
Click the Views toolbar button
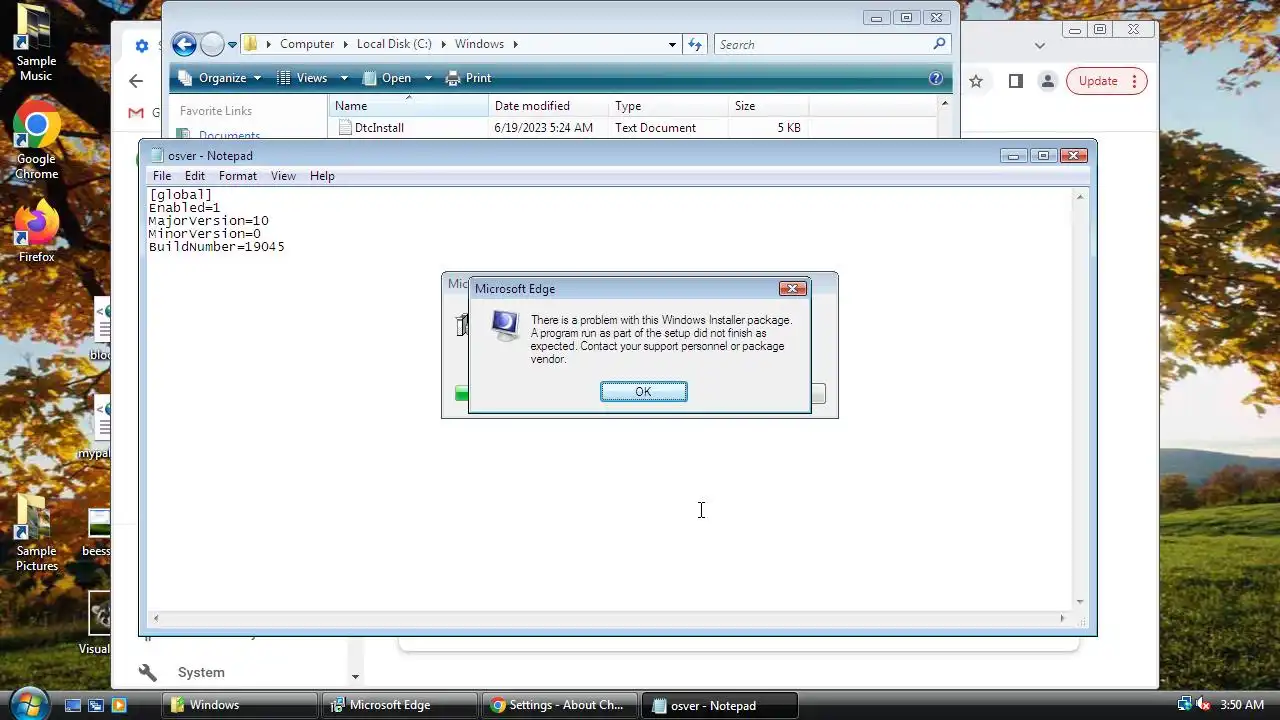[x=302, y=78]
